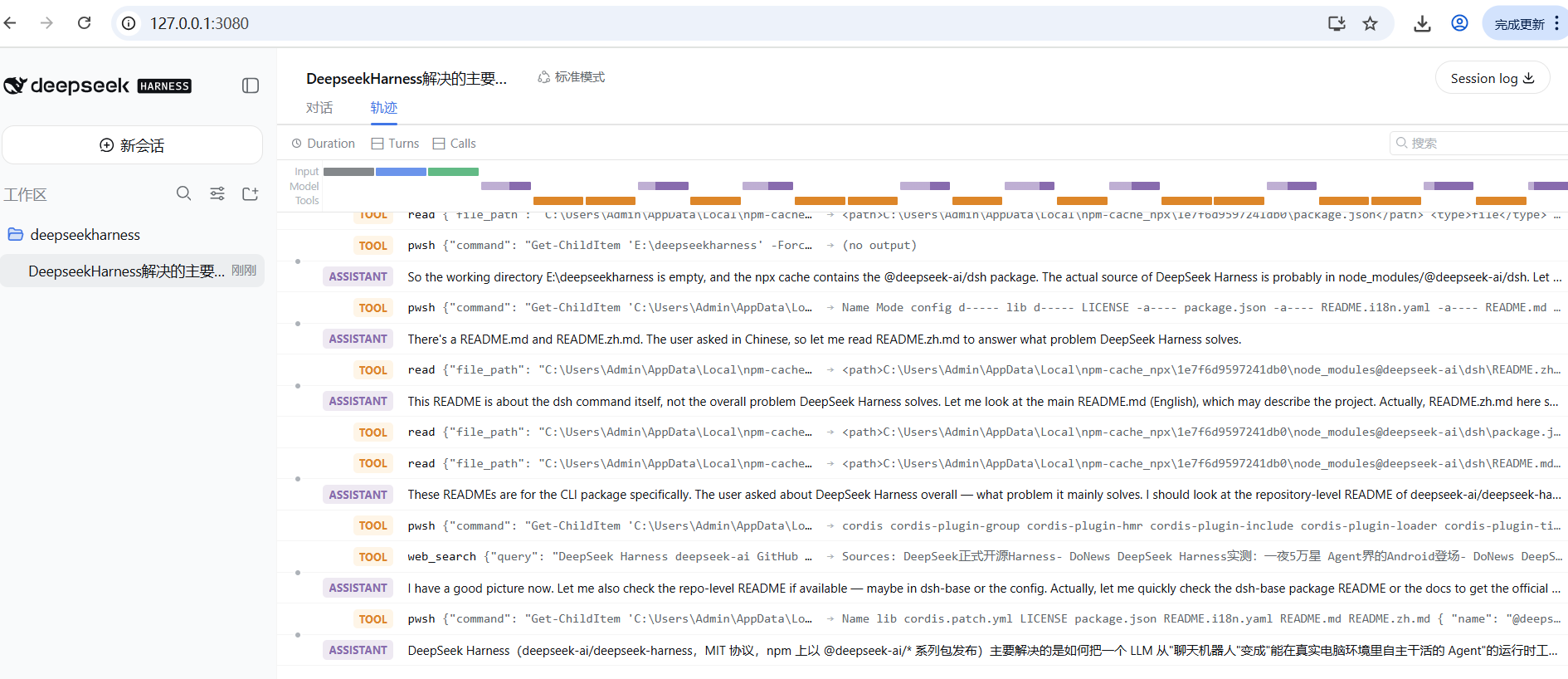Go back using the browser back arrow
Viewport: 1568px width, 679px height.
(x=10, y=23)
